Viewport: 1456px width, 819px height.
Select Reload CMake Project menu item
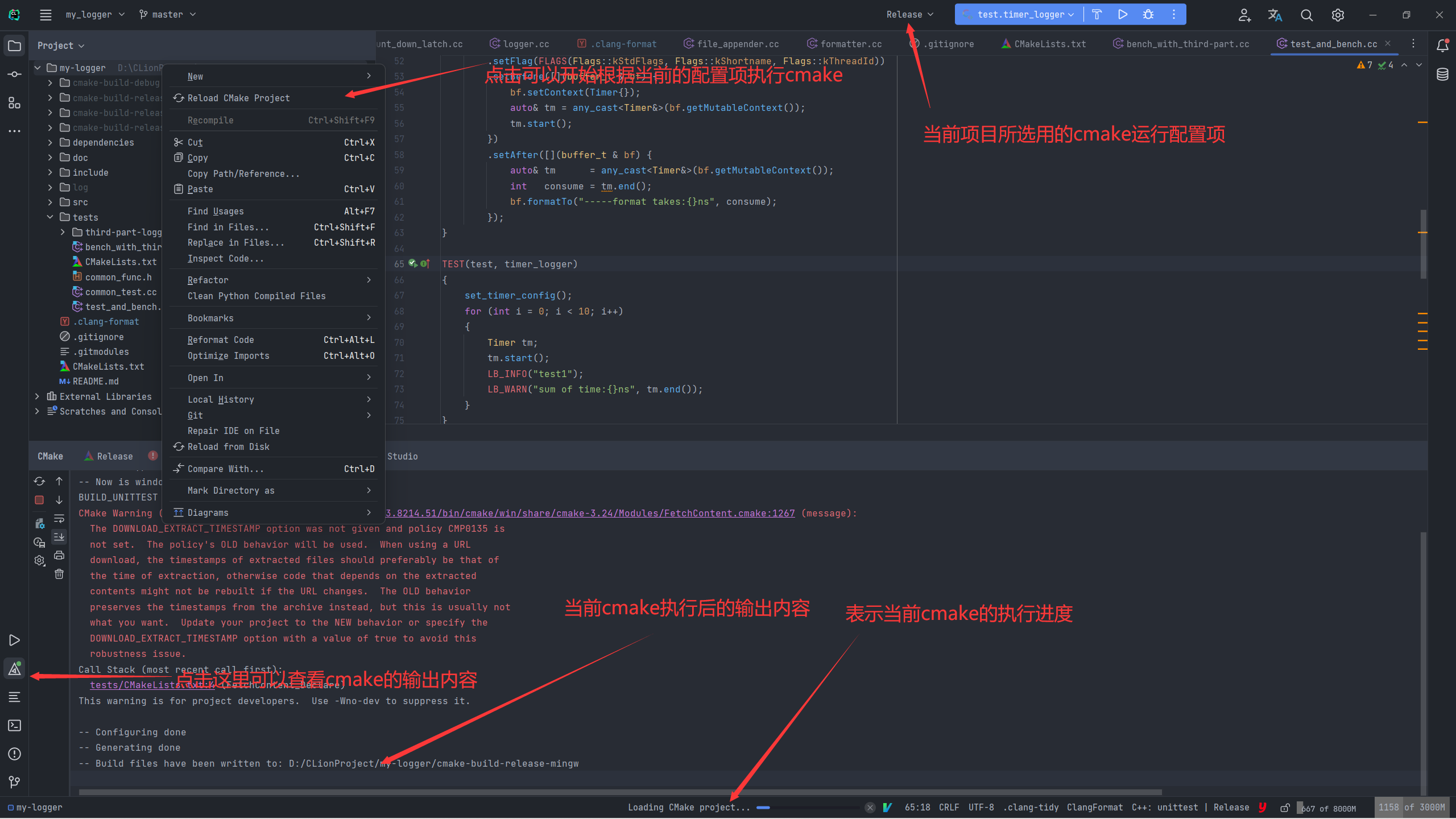coord(239,97)
